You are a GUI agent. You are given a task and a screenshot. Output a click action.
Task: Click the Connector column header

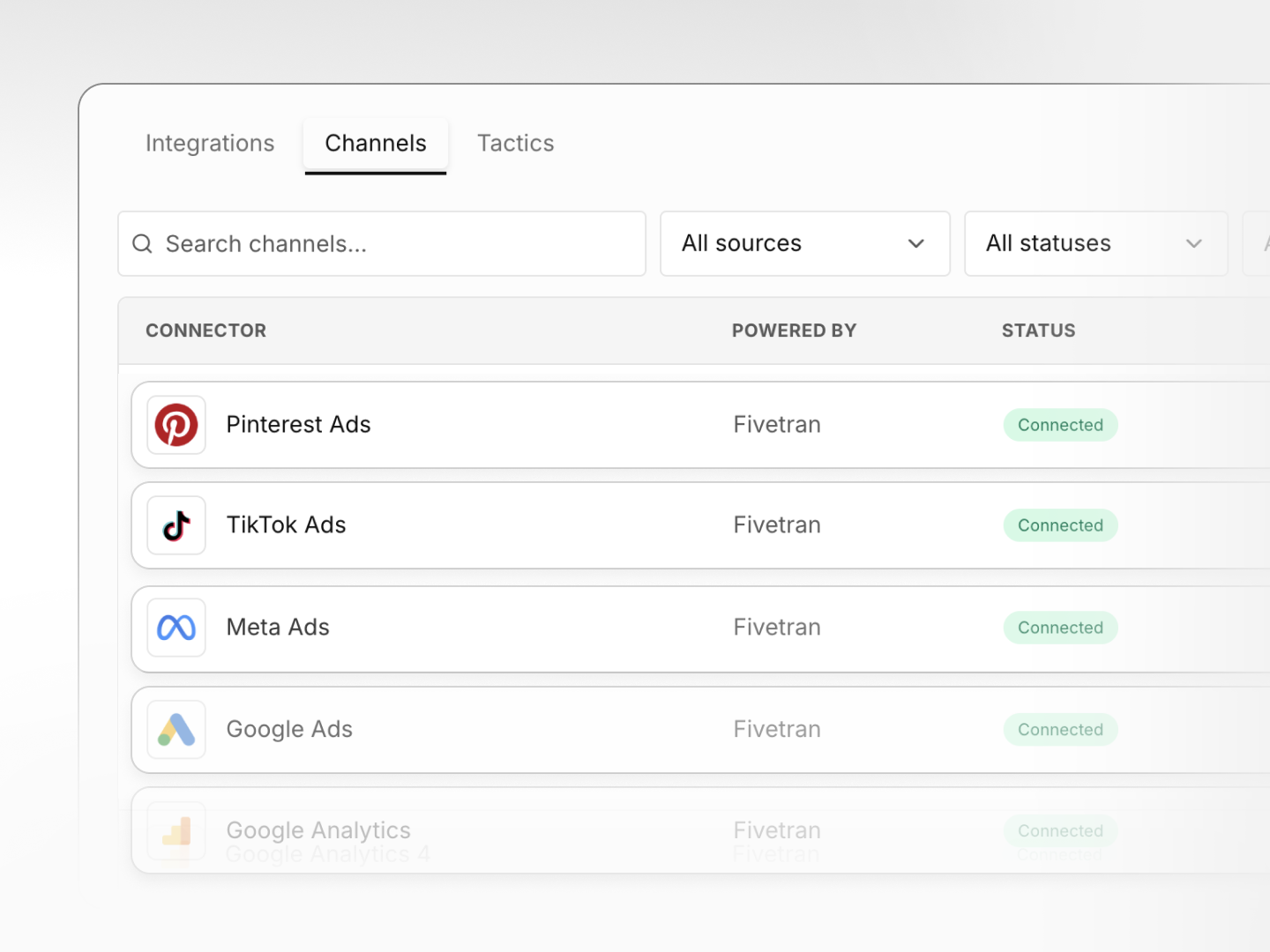pos(205,331)
